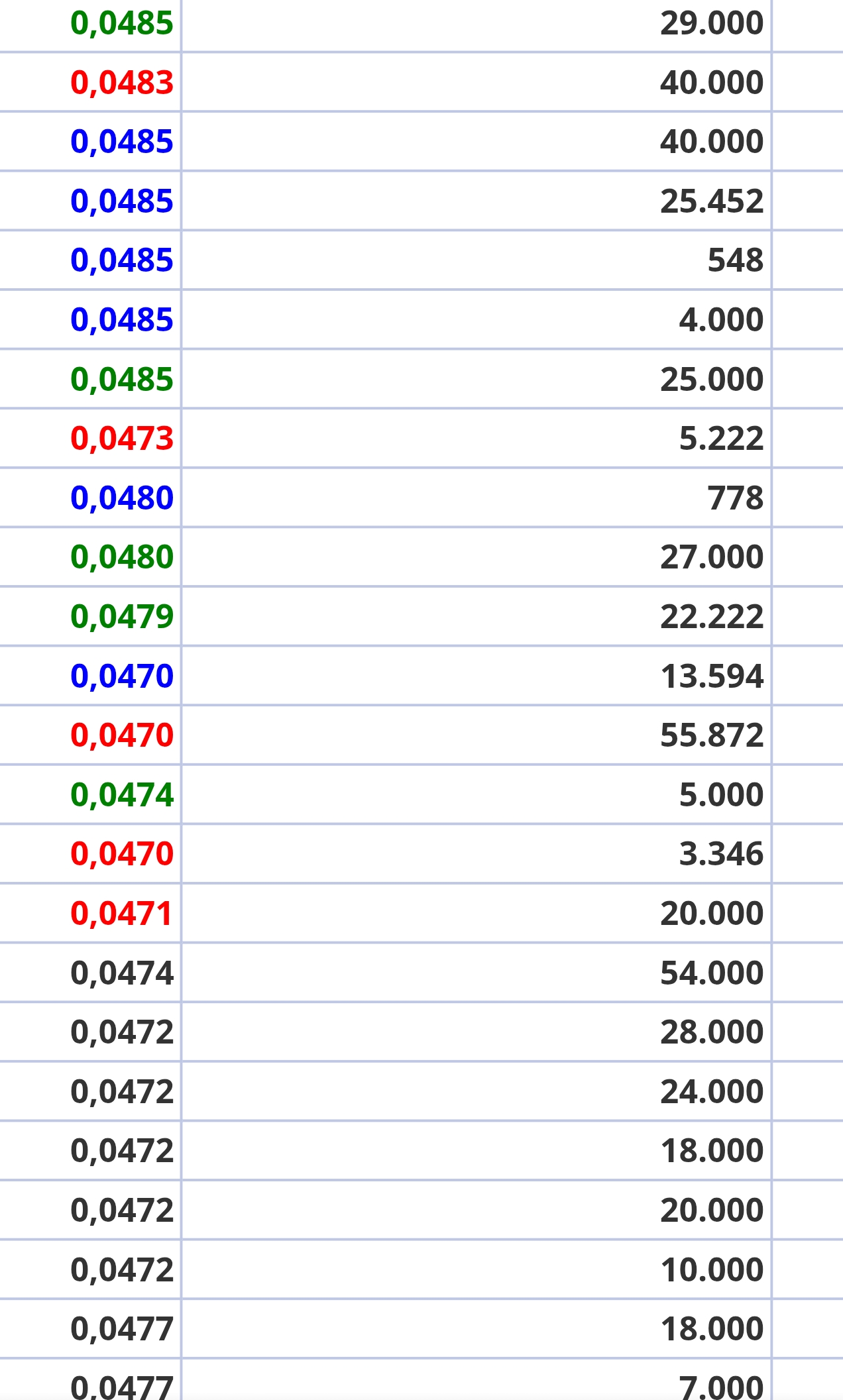Select the green price 0,0479
The height and width of the screenshot is (1400, 843).
pos(122,616)
